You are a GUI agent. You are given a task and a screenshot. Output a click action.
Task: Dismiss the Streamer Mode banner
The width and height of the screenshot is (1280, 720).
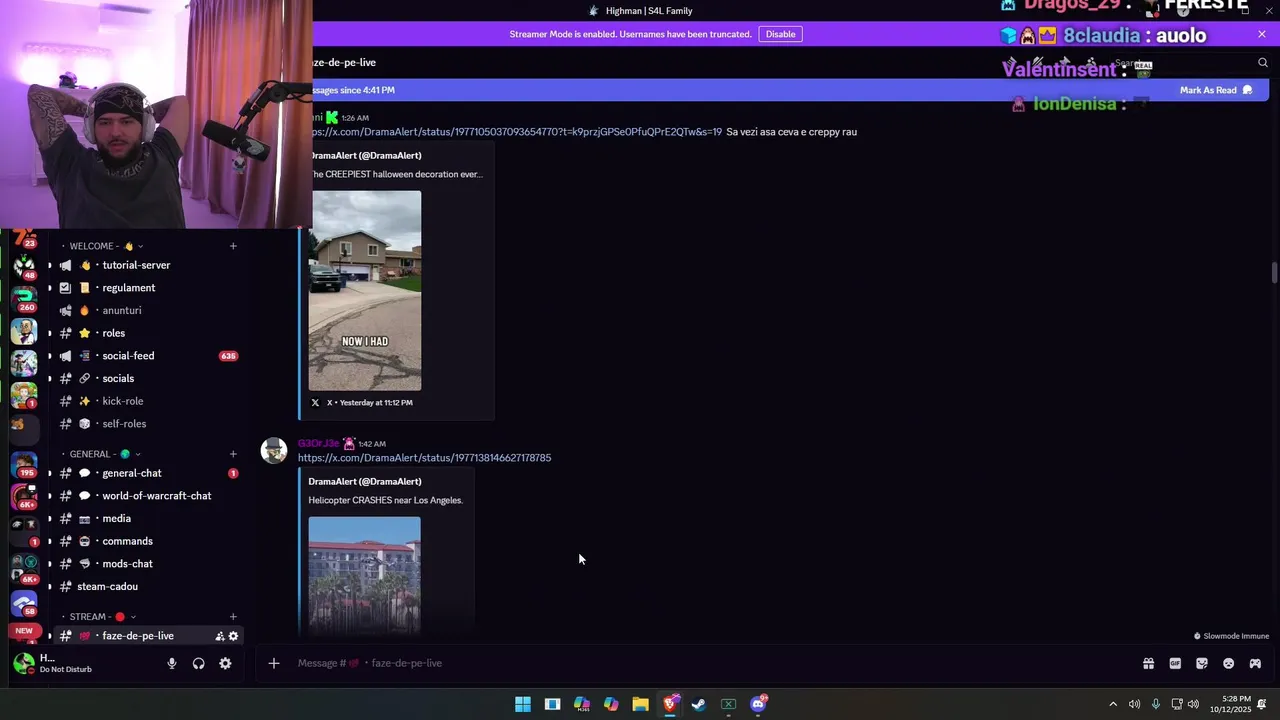[x=1262, y=34]
